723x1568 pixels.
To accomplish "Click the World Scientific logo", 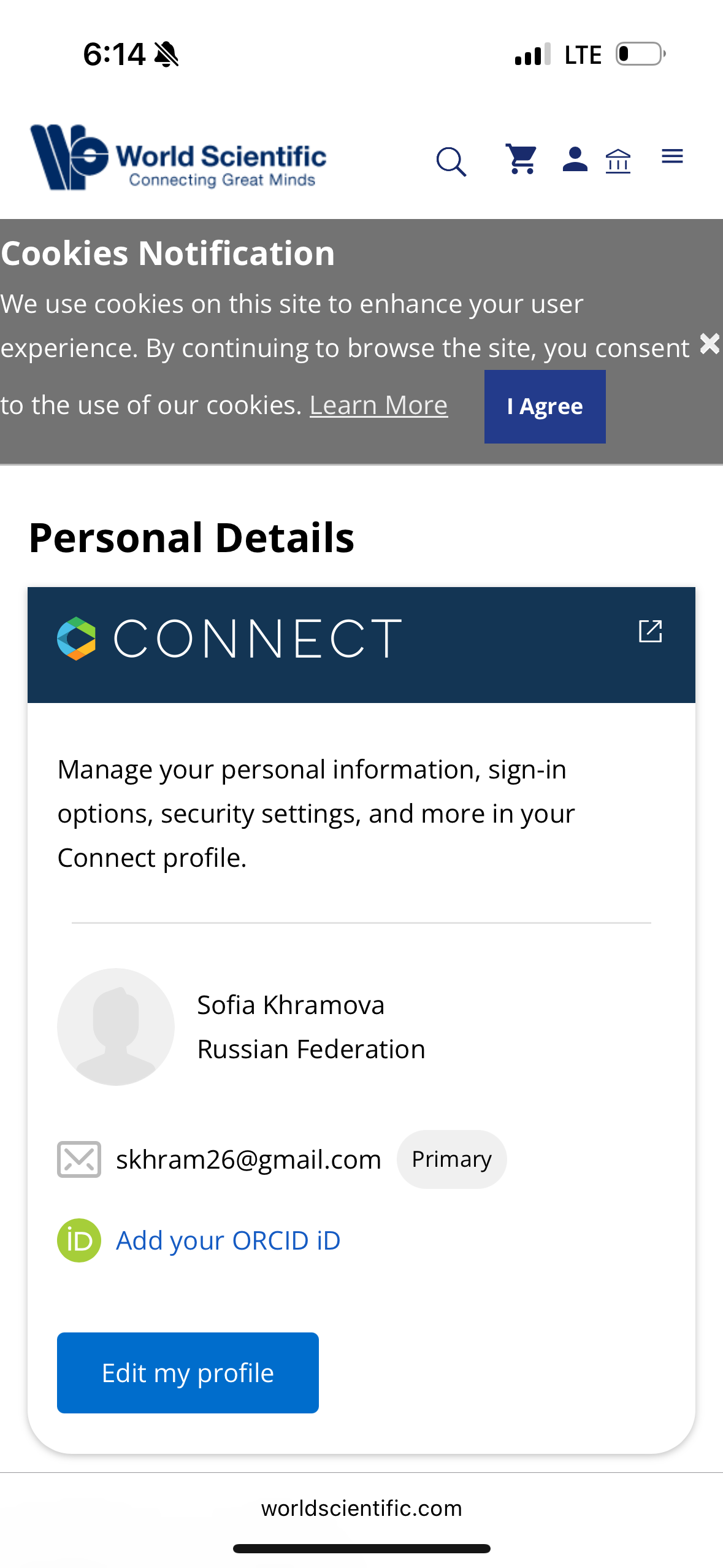I will tap(178, 158).
